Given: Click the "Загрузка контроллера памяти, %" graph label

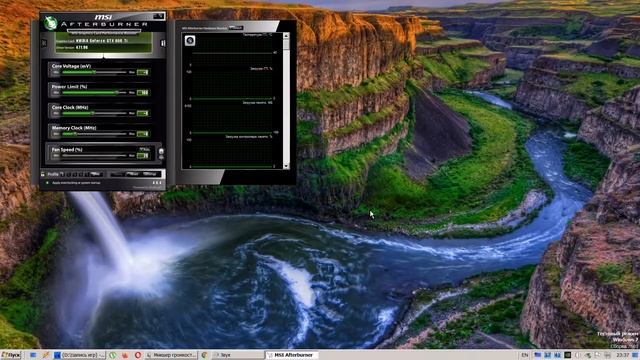Looking at the screenshot, I should tap(249, 137).
